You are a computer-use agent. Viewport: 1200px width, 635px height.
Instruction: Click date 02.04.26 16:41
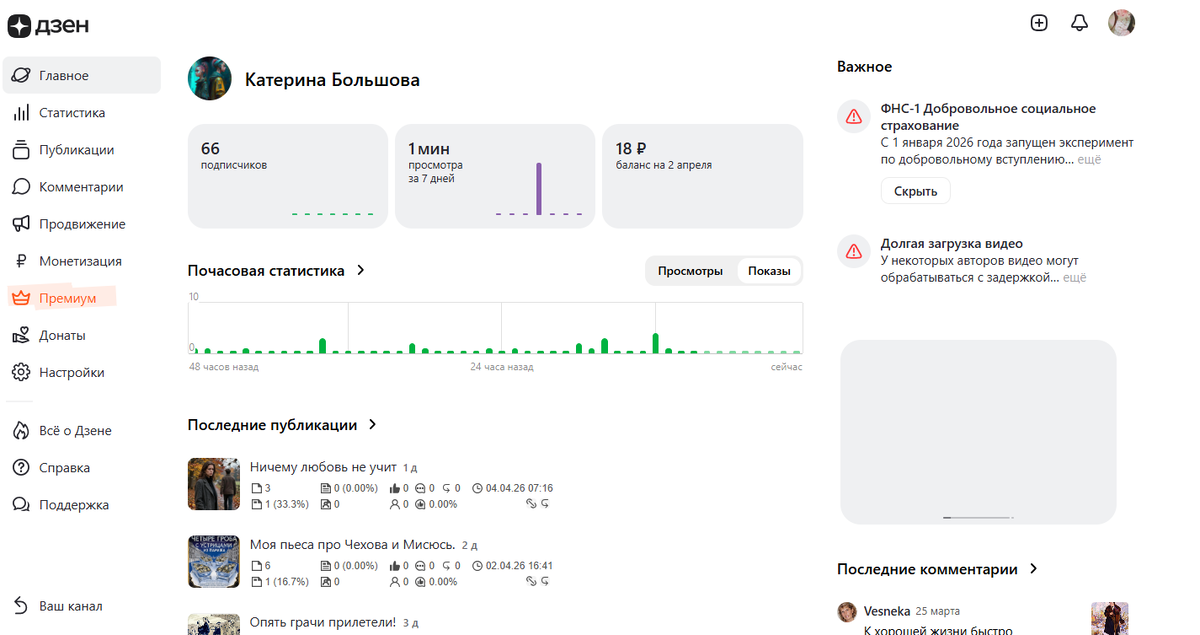click(519, 566)
